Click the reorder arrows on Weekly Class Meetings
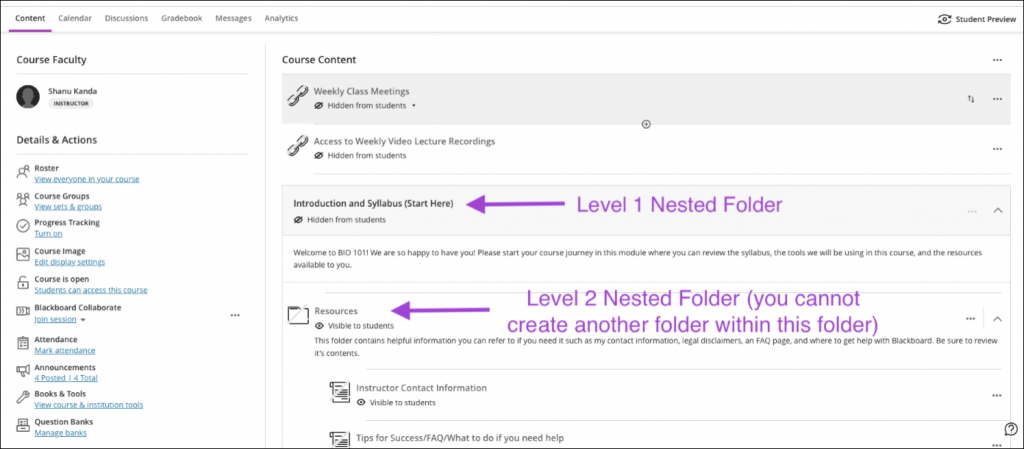This screenshot has height=449, width=1024. pos(970,99)
